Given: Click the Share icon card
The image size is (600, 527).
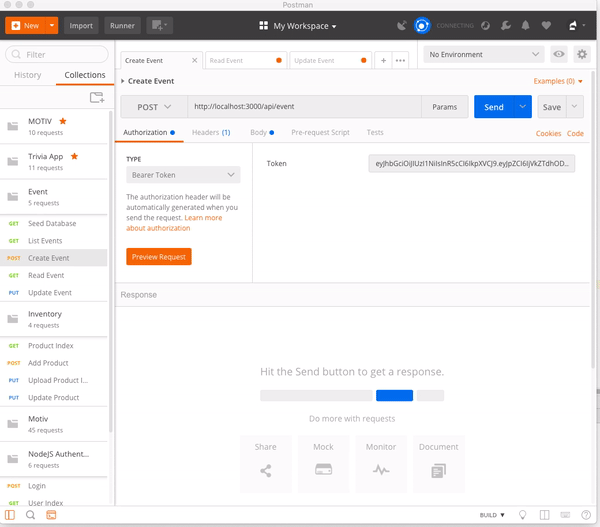Looking at the screenshot, I should [266, 464].
